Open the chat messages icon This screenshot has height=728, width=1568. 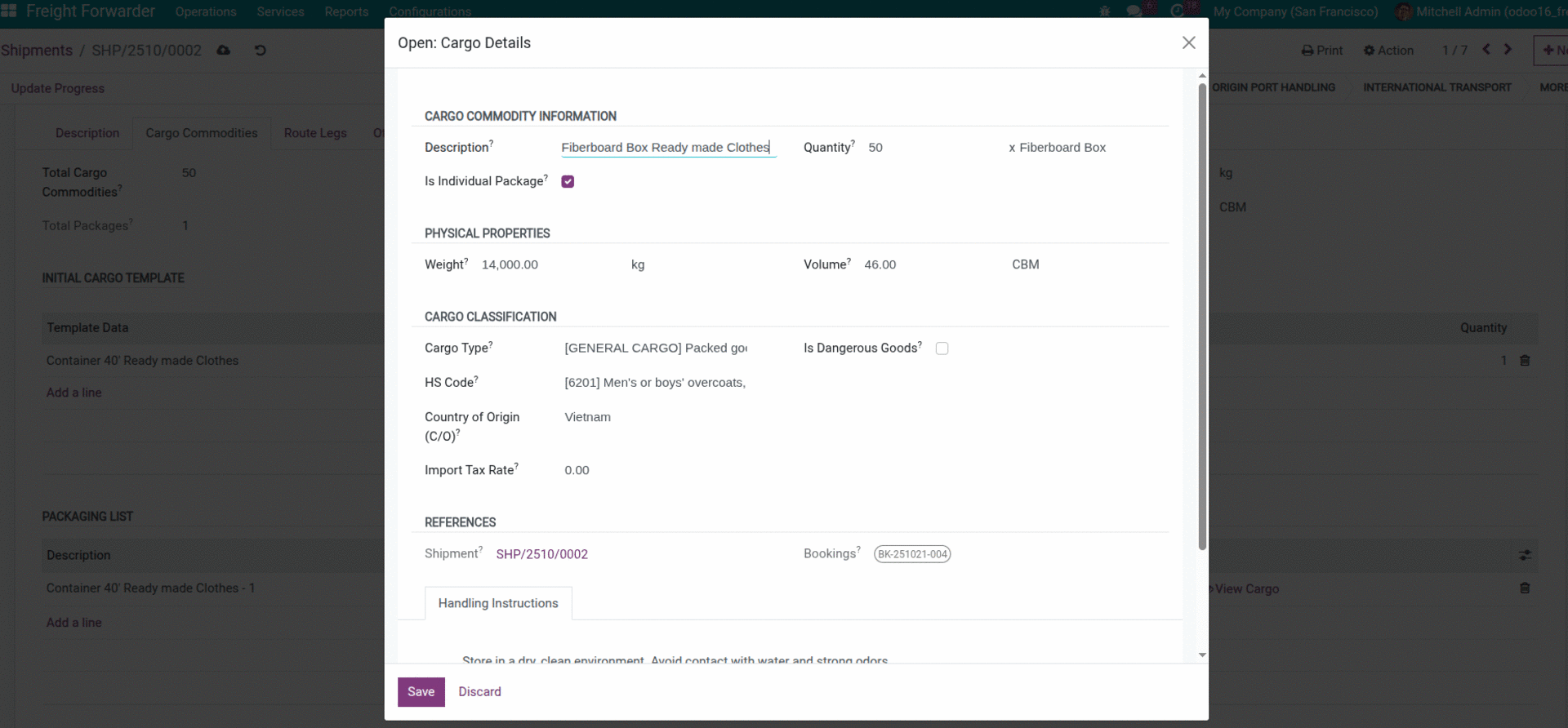[x=1134, y=11]
